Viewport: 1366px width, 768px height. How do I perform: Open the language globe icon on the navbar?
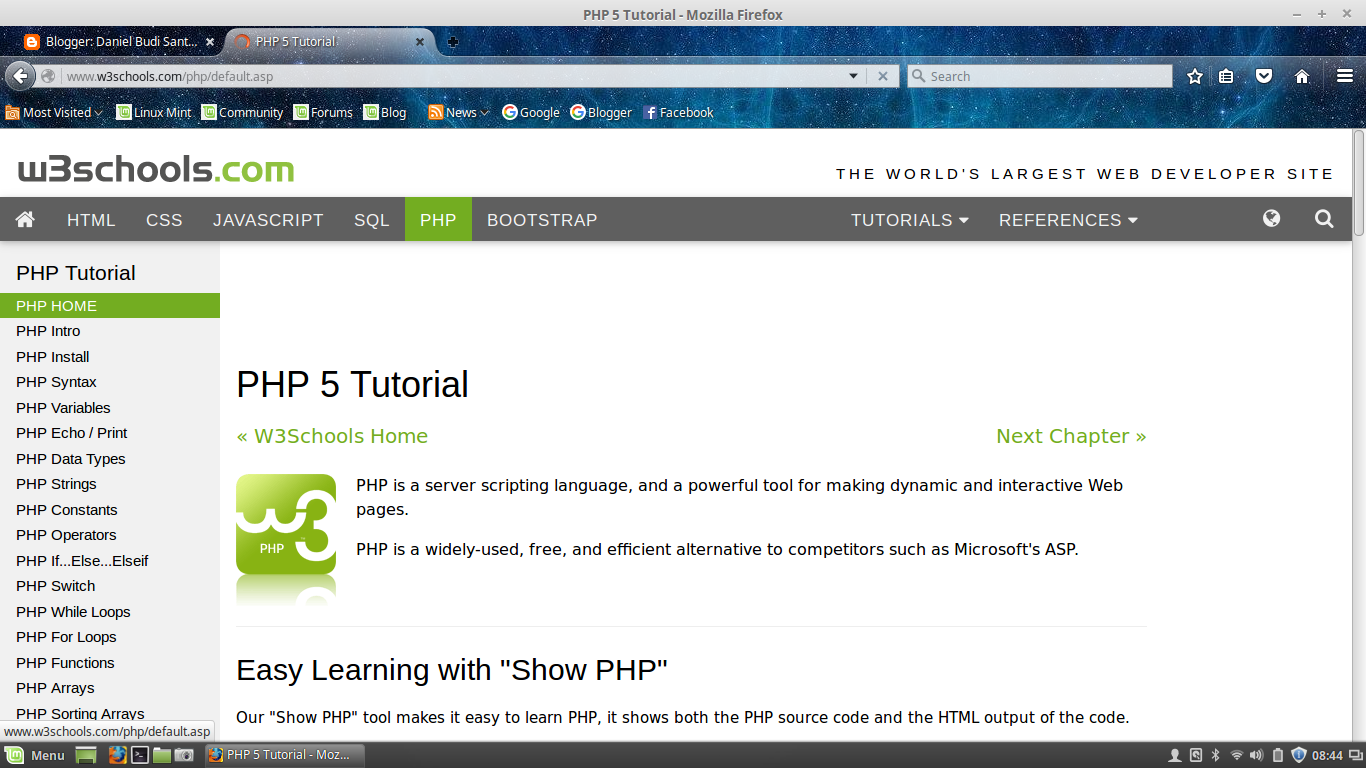point(1271,219)
